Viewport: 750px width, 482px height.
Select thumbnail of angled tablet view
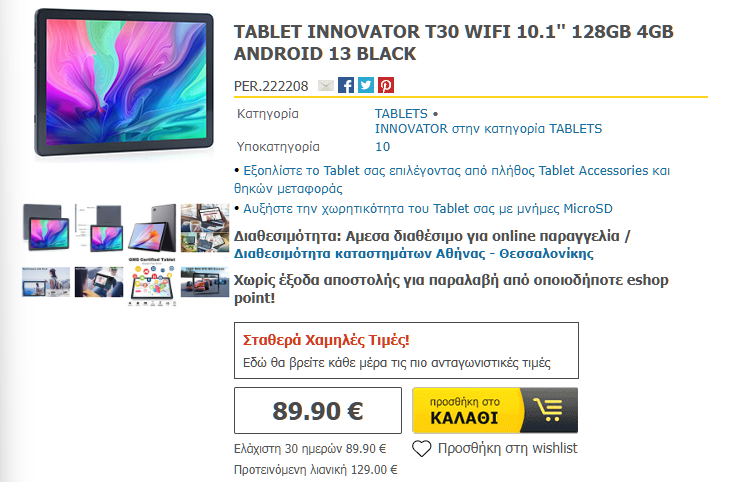tap(152, 228)
